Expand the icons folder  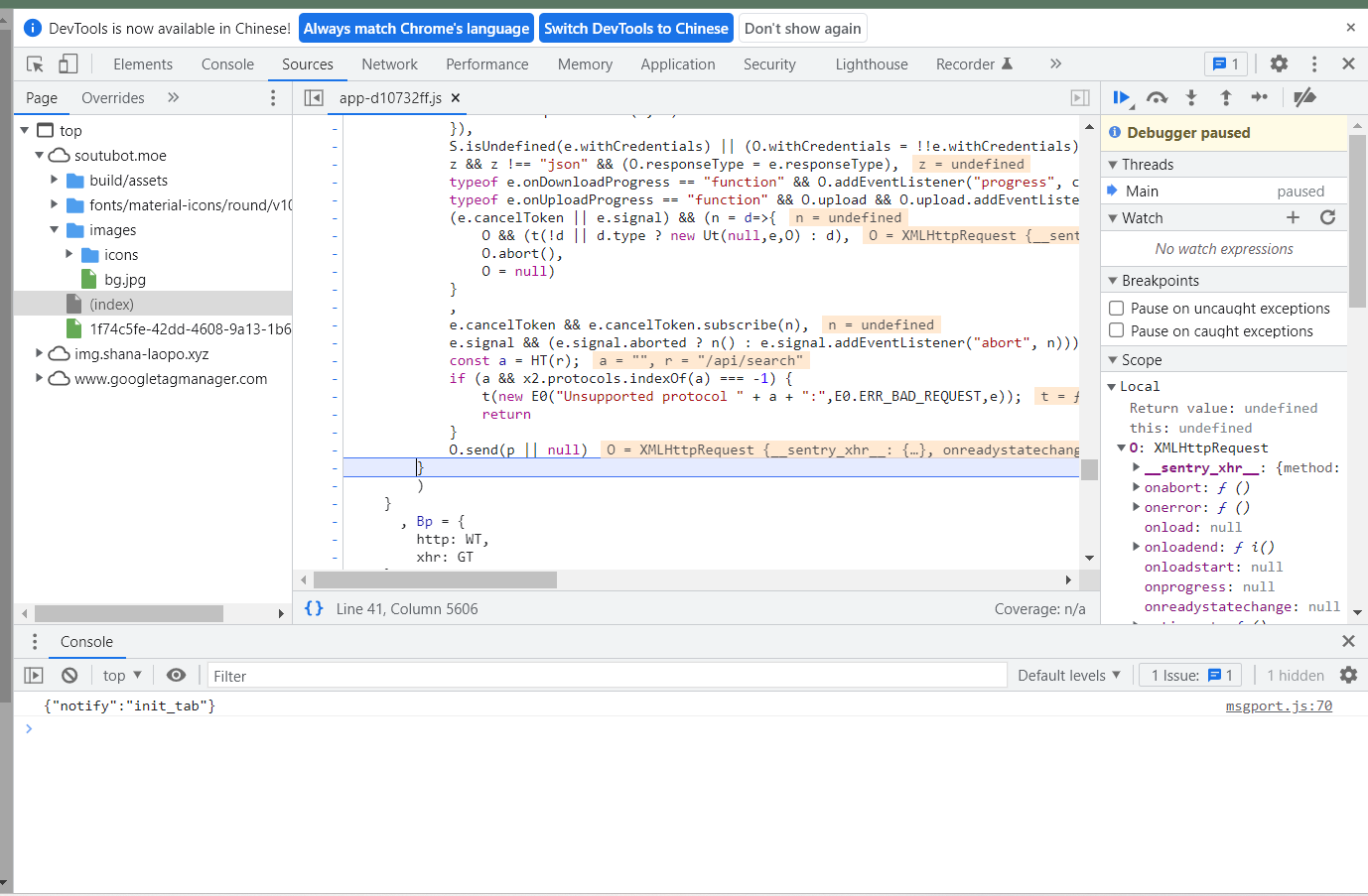click(69, 254)
